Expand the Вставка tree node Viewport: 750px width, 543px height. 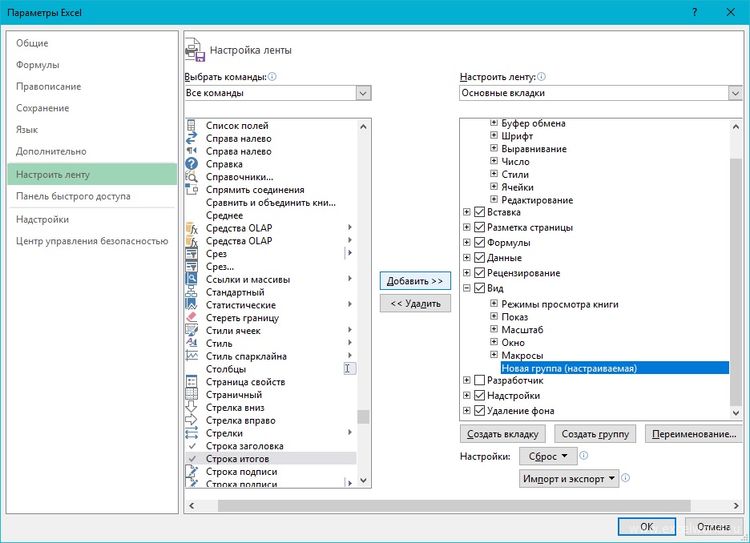(x=466, y=212)
